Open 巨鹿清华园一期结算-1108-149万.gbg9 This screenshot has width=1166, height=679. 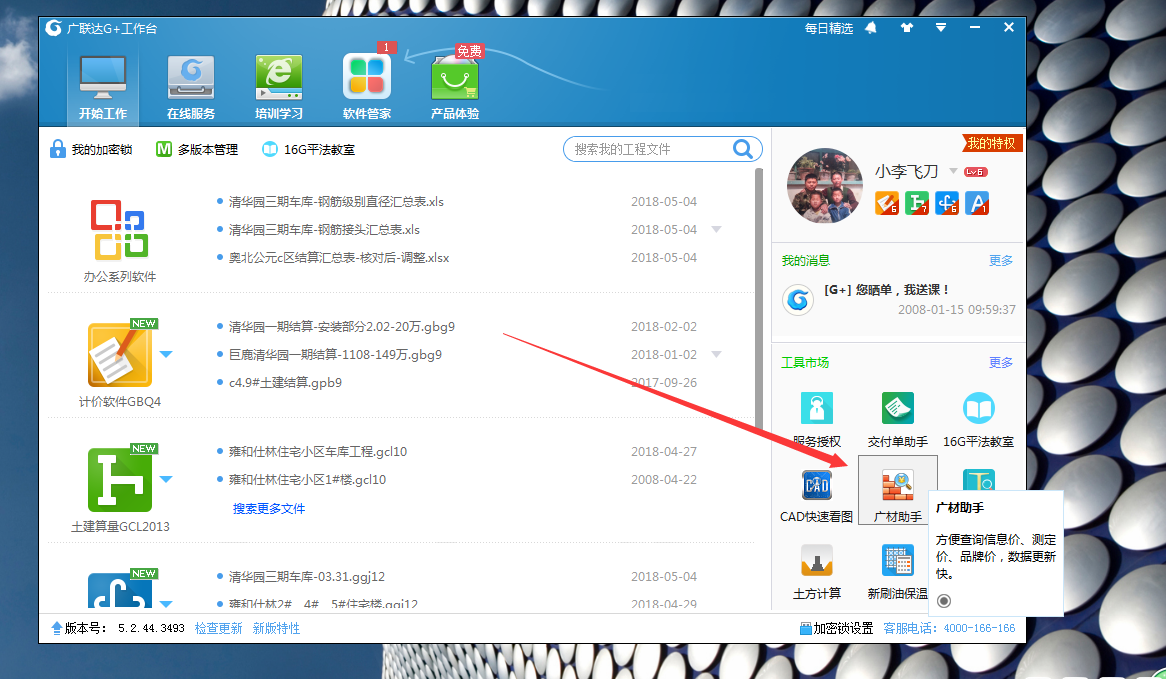pos(335,355)
